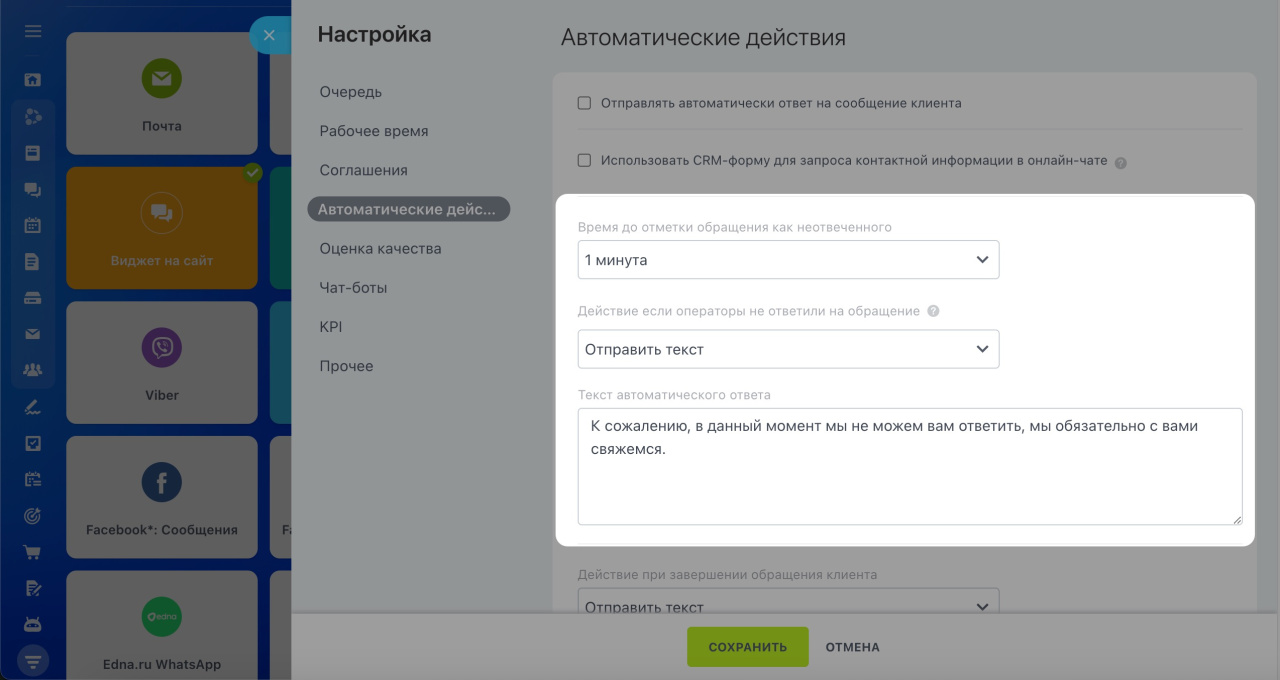
Task: Open the calendar icon in sidebar
Action: click(33, 225)
